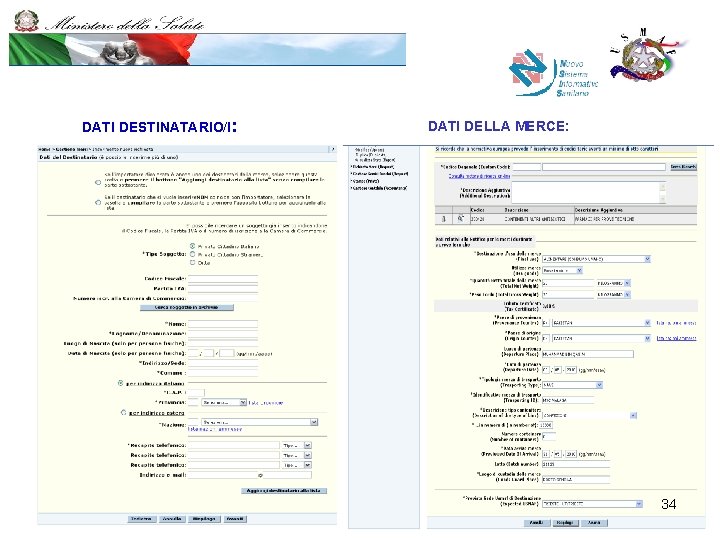The height and width of the screenshot is (540, 720).
Task: Open the last item in the goods side menu
Action: [379, 188]
